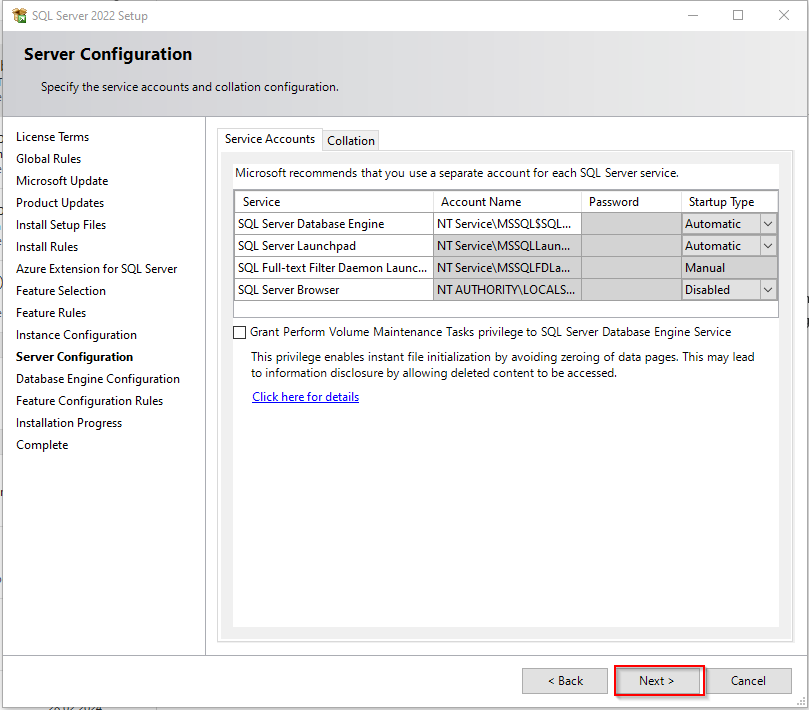809x710 pixels.
Task: Go back with the Back button
Action: pyautogui.click(x=565, y=681)
